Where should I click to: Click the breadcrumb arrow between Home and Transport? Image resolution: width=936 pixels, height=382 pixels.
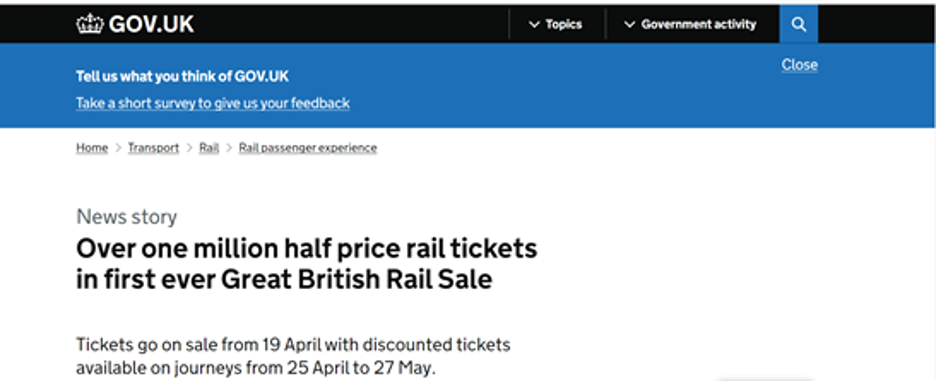point(118,147)
